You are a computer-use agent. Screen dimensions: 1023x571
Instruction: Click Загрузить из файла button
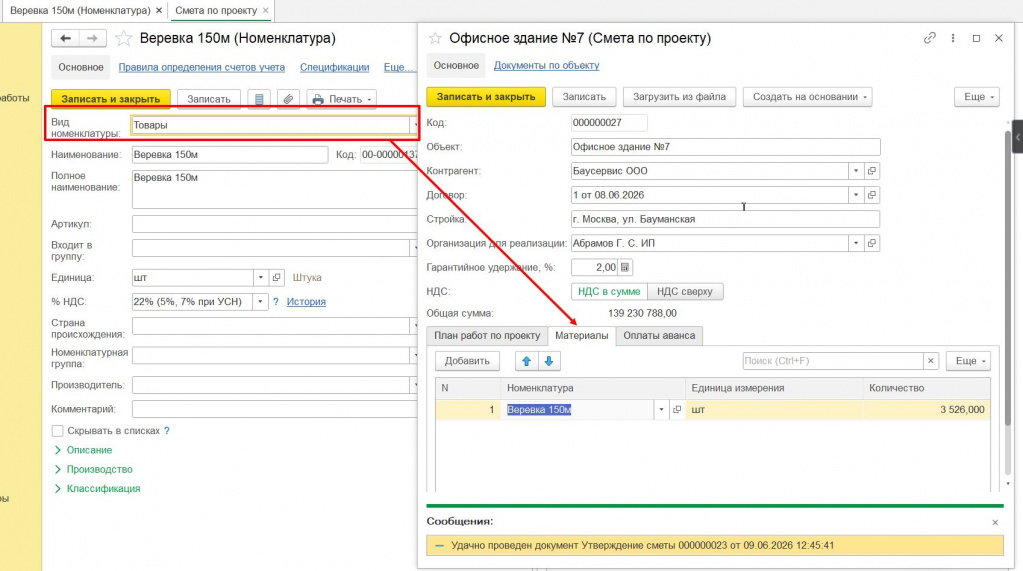pyautogui.click(x=679, y=97)
